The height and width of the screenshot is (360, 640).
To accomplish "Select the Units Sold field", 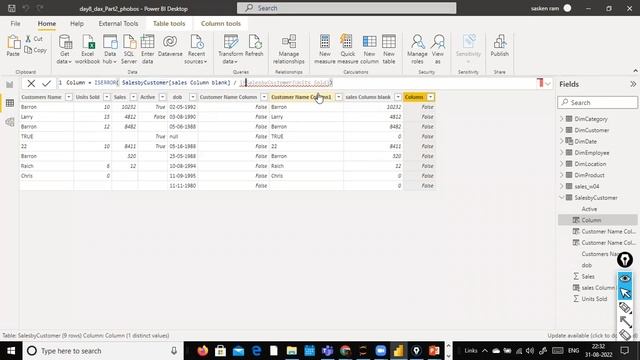I will [594, 299].
